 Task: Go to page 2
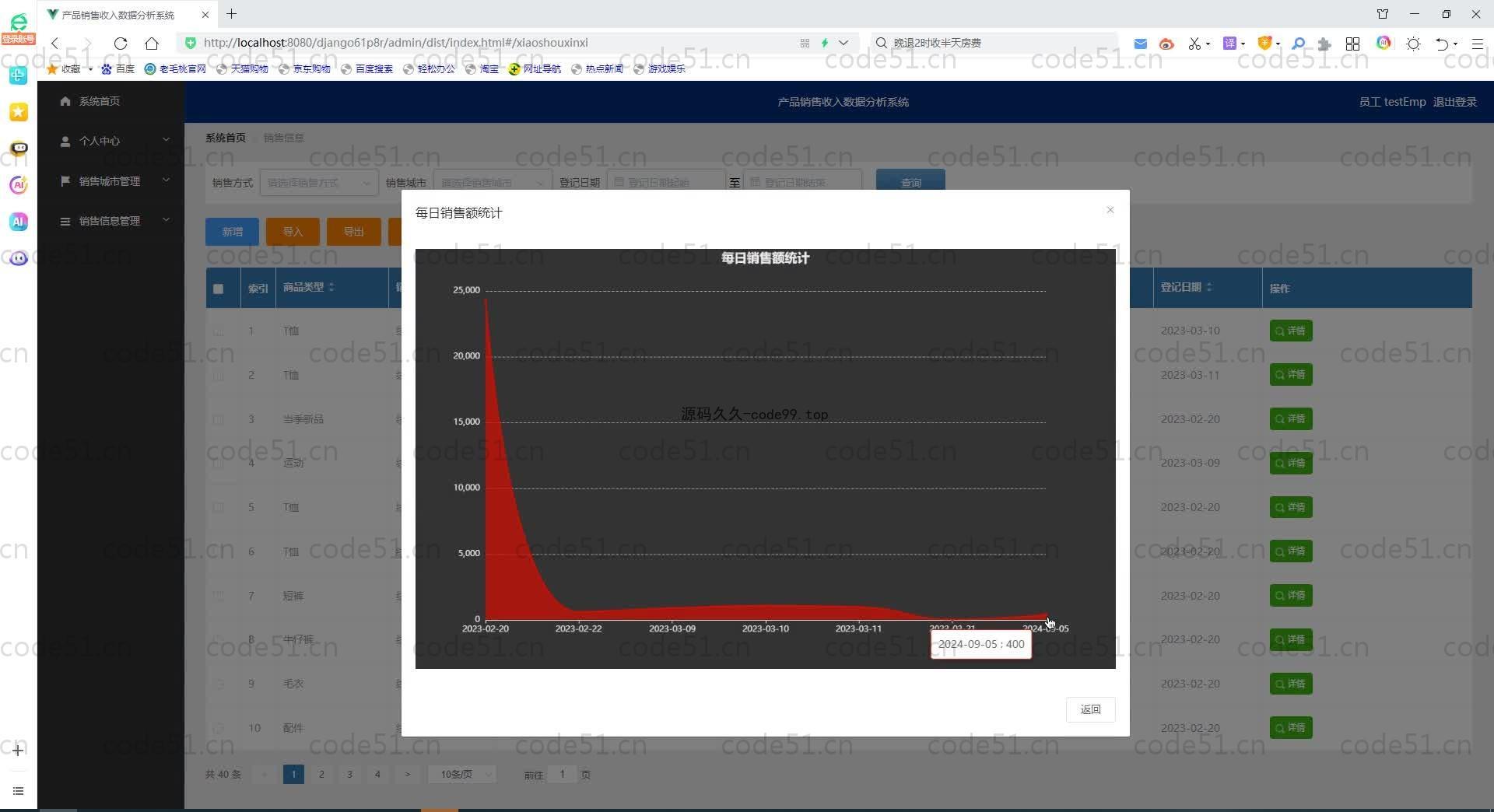pyautogui.click(x=321, y=775)
